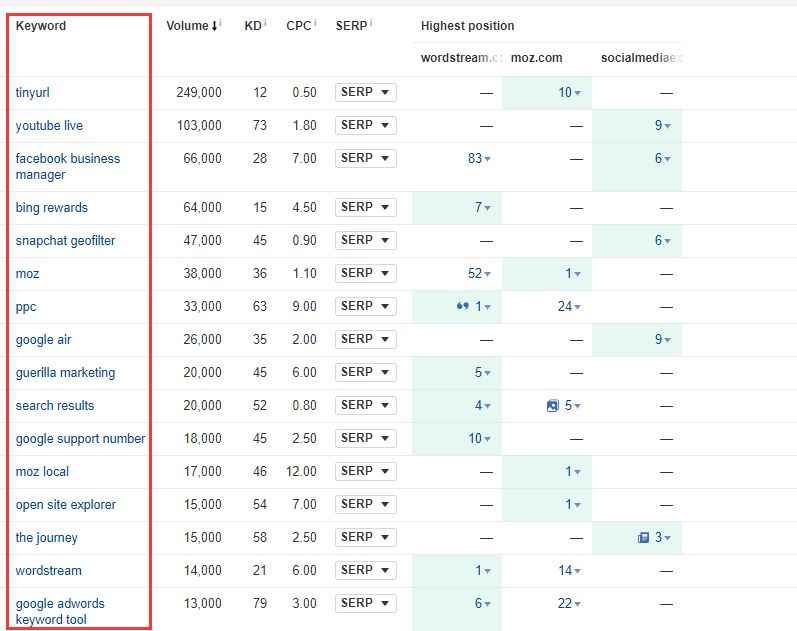Viewport: 797px width, 631px height.
Task: Sort by the Volume column header
Action: [192, 25]
